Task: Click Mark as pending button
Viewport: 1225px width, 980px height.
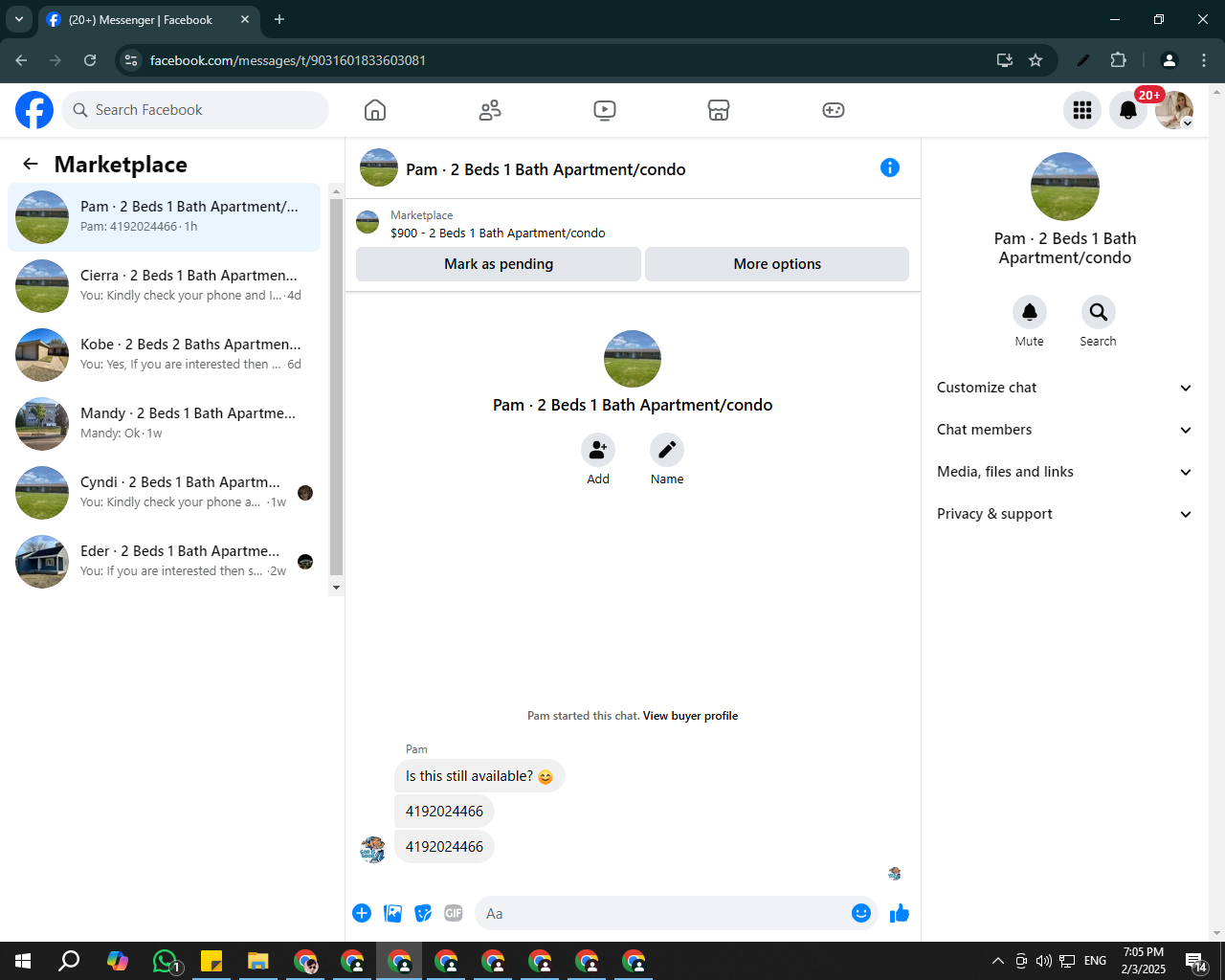Action: click(x=499, y=264)
